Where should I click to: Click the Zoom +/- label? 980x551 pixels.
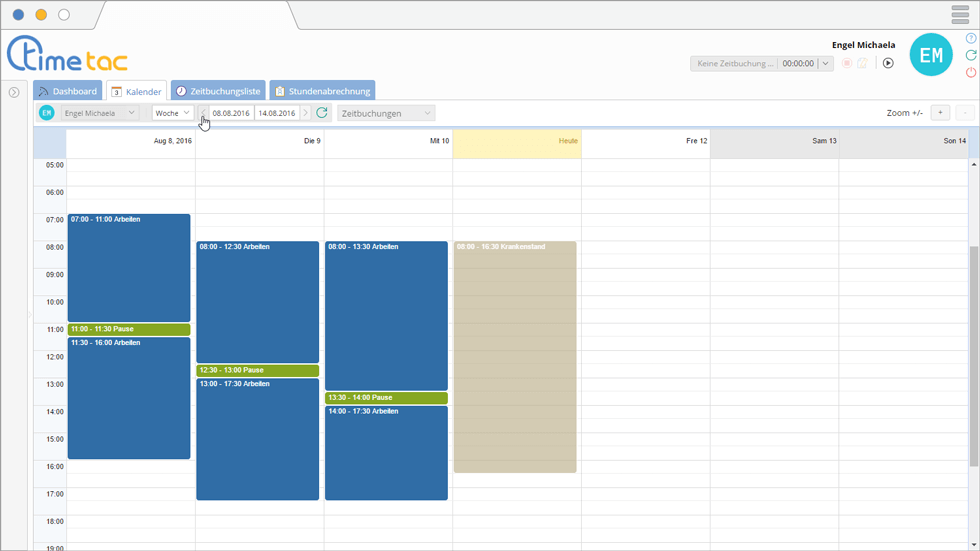904,113
